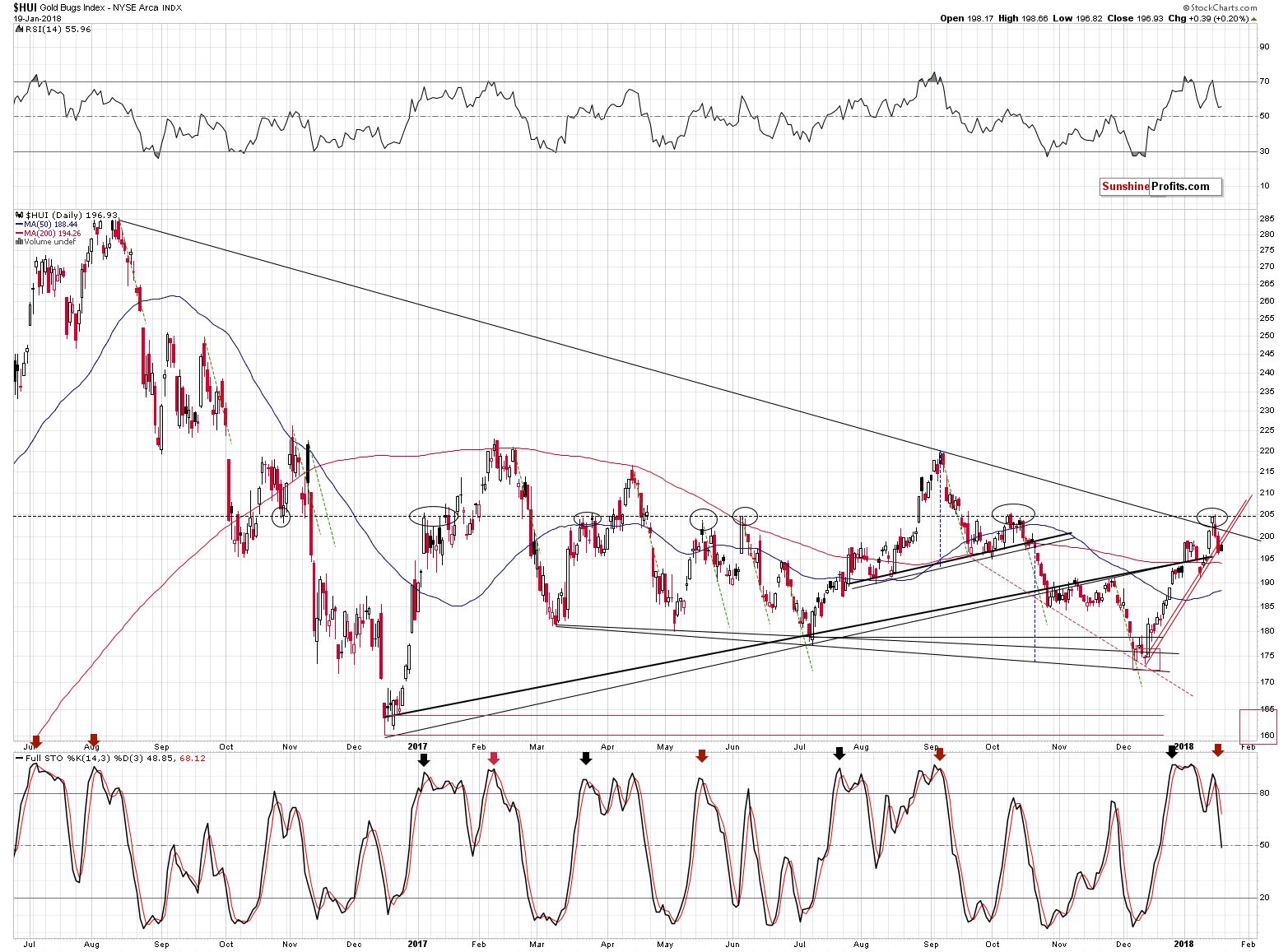
Task: Click the Close 196.93 value
Action: pos(1134,18)
